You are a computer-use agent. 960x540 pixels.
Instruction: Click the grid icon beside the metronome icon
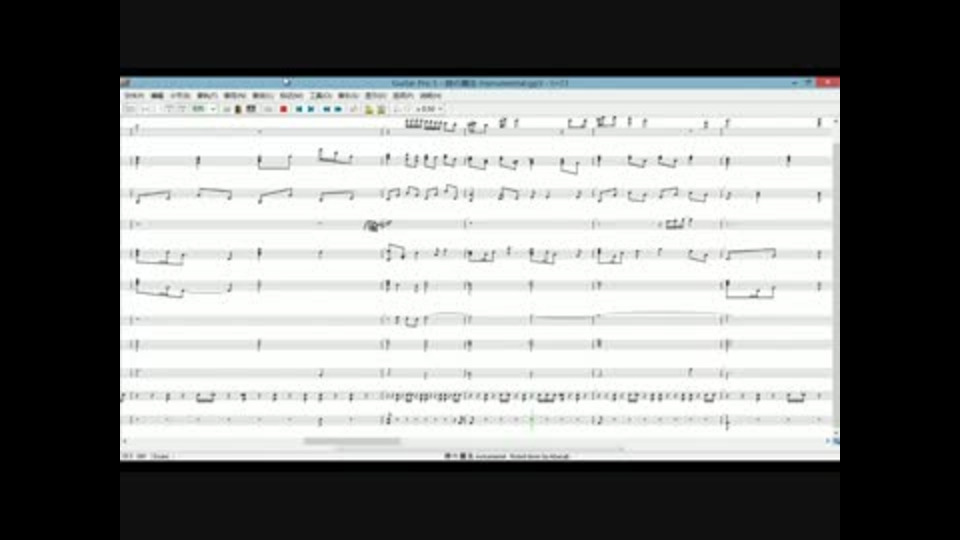click(251, 109)
